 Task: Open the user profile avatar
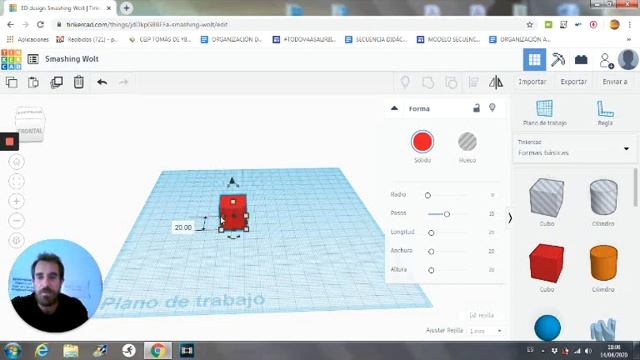tap(628, 60)
